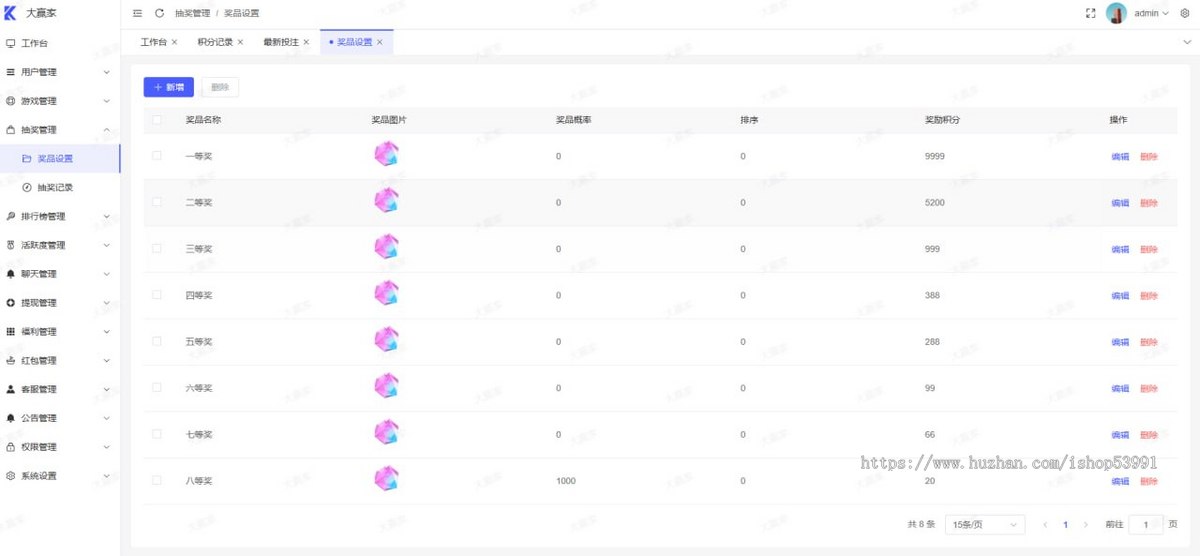Click the 游戏管理 globe icon
Viewport: 1200px width, 556px height.
click(x=11, y=101)
